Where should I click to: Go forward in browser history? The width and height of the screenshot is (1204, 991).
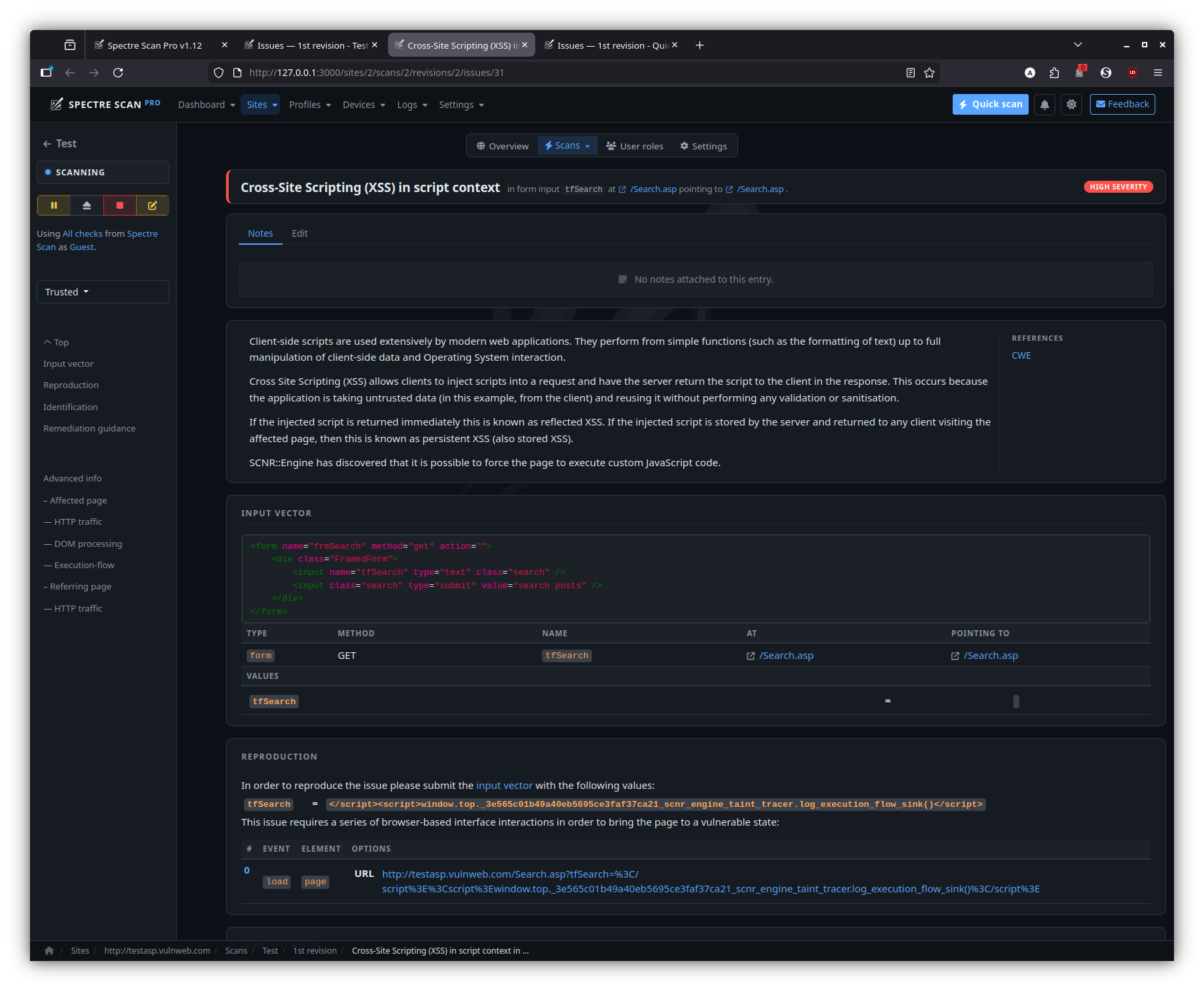click(94, 73)
